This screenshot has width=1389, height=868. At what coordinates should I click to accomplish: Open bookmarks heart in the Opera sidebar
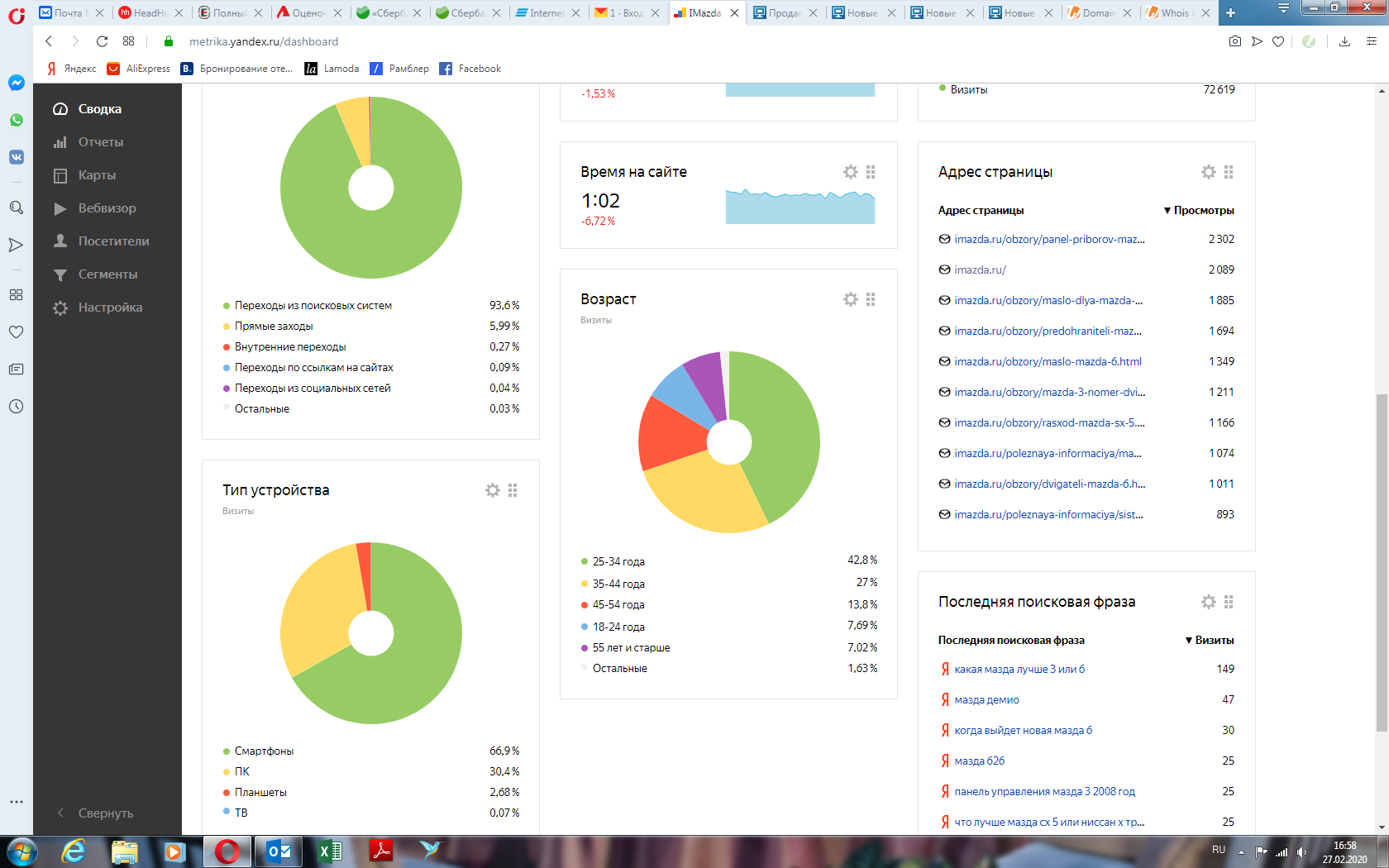17,331
